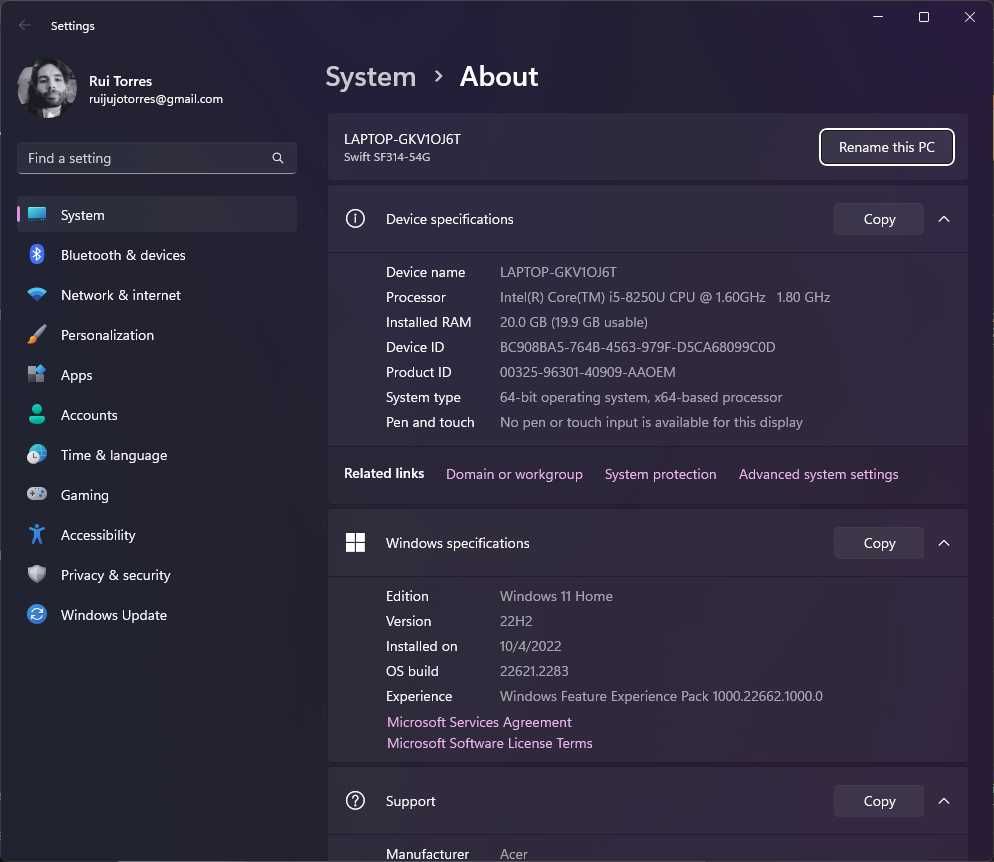
Task: Go to Privacy & security
Action: pyautogui.click(x=157, y=574)
